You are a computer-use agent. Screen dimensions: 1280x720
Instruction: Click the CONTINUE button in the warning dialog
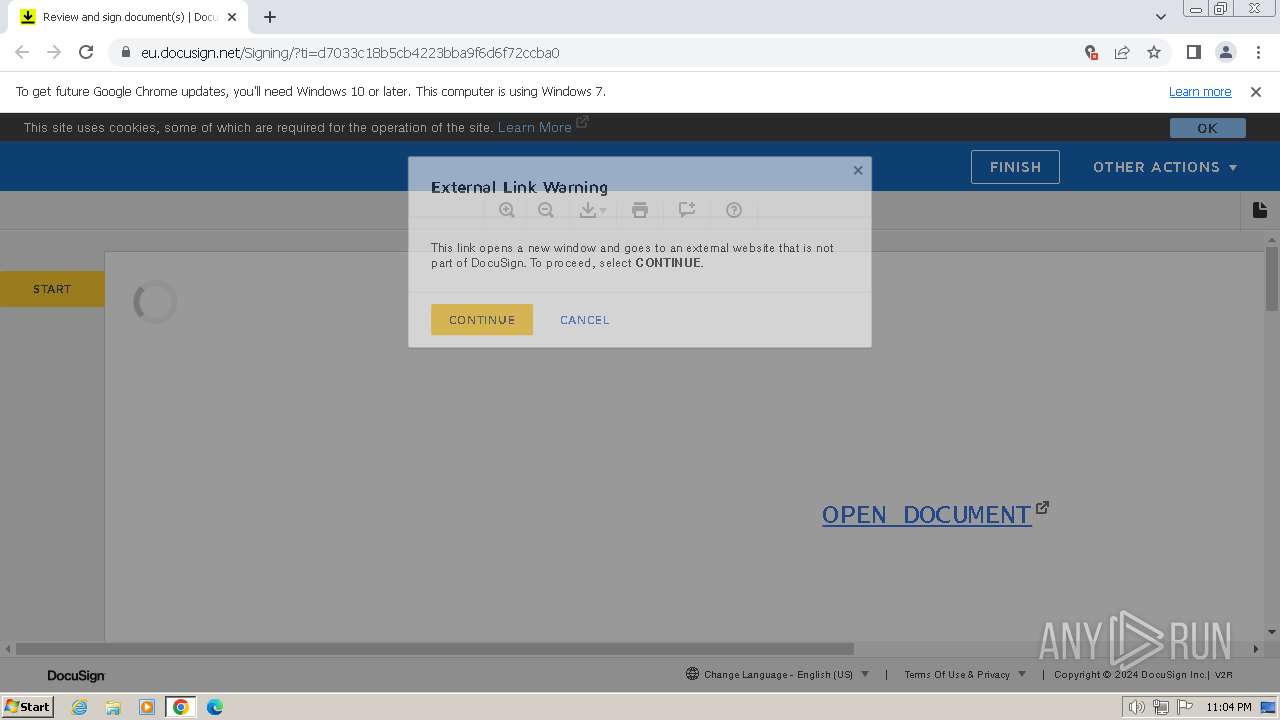tap(482, 320)
